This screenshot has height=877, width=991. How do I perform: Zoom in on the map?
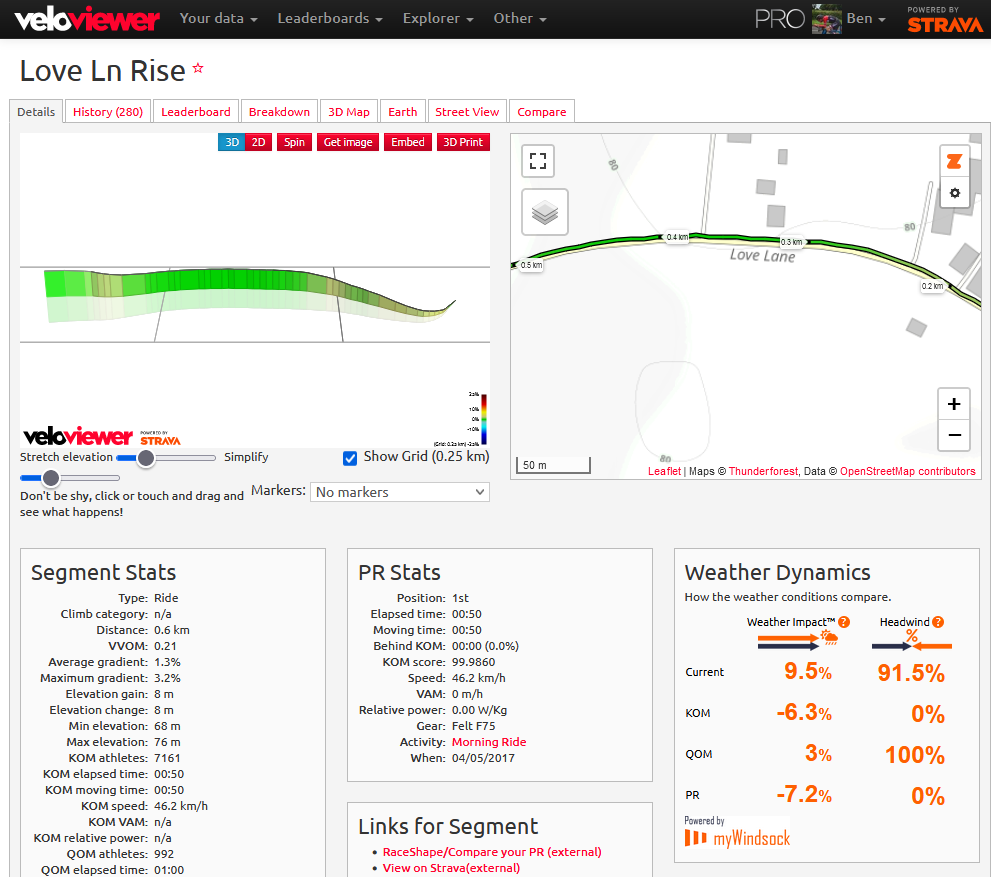pyautogui.click(x=954, y=404)
